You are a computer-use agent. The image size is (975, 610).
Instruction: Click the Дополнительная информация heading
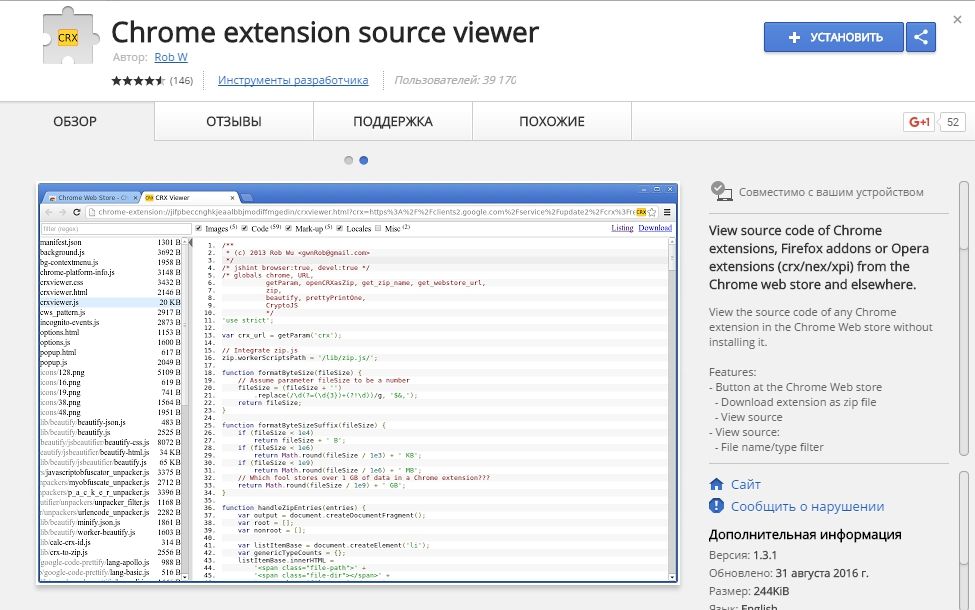click(805, 535)
